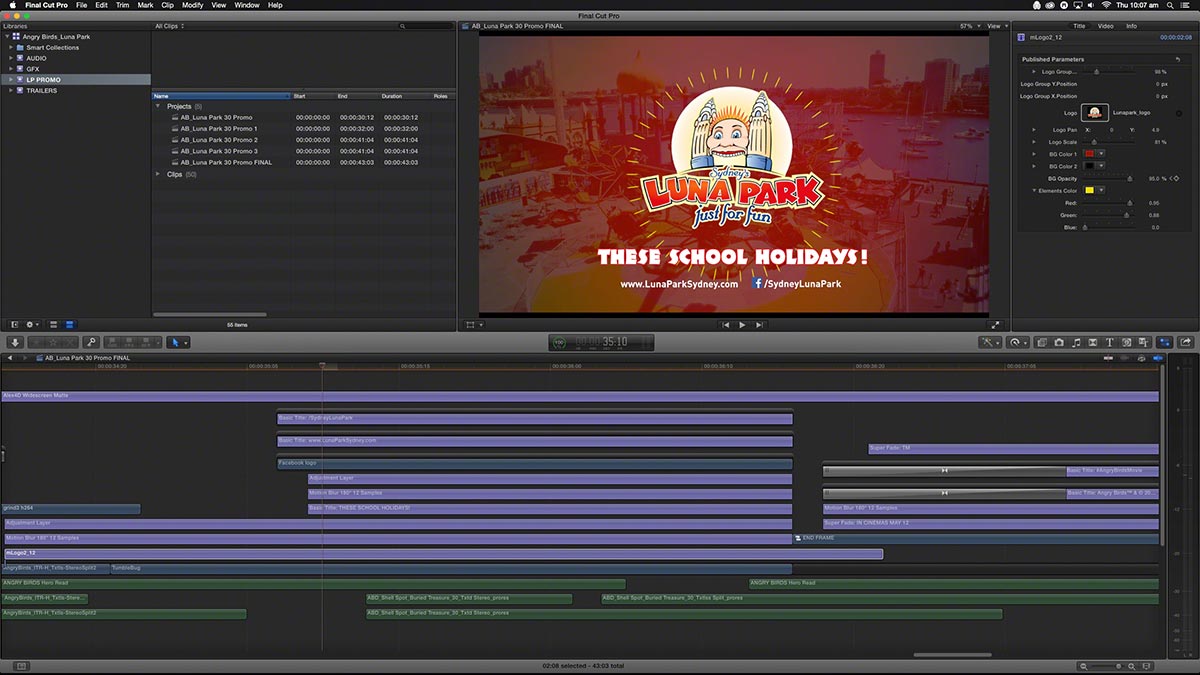Open the Keyword Editor key icon
The width and height of the screenshot is (1200, 675).
[x=91, y=342]
